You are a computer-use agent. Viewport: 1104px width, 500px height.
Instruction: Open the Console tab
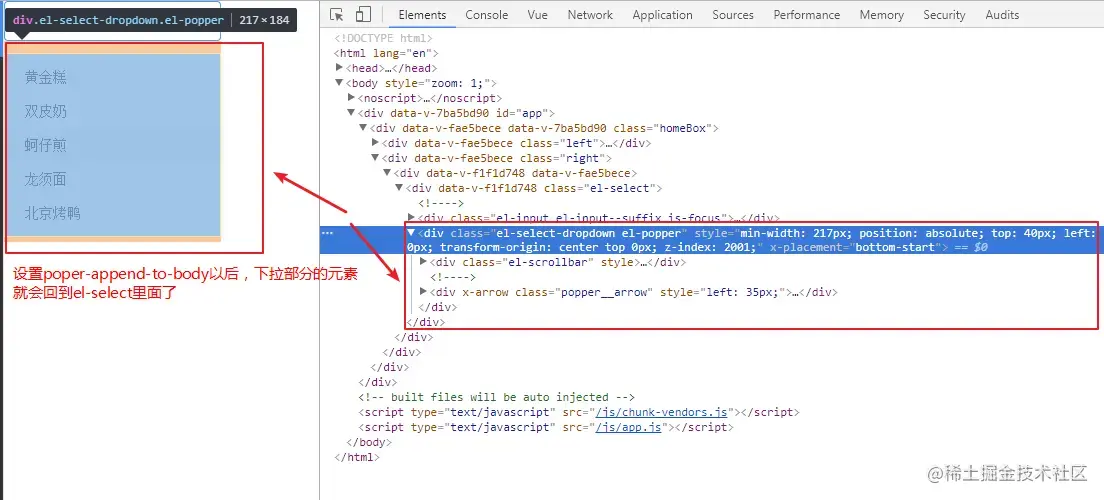coord(487,15)
